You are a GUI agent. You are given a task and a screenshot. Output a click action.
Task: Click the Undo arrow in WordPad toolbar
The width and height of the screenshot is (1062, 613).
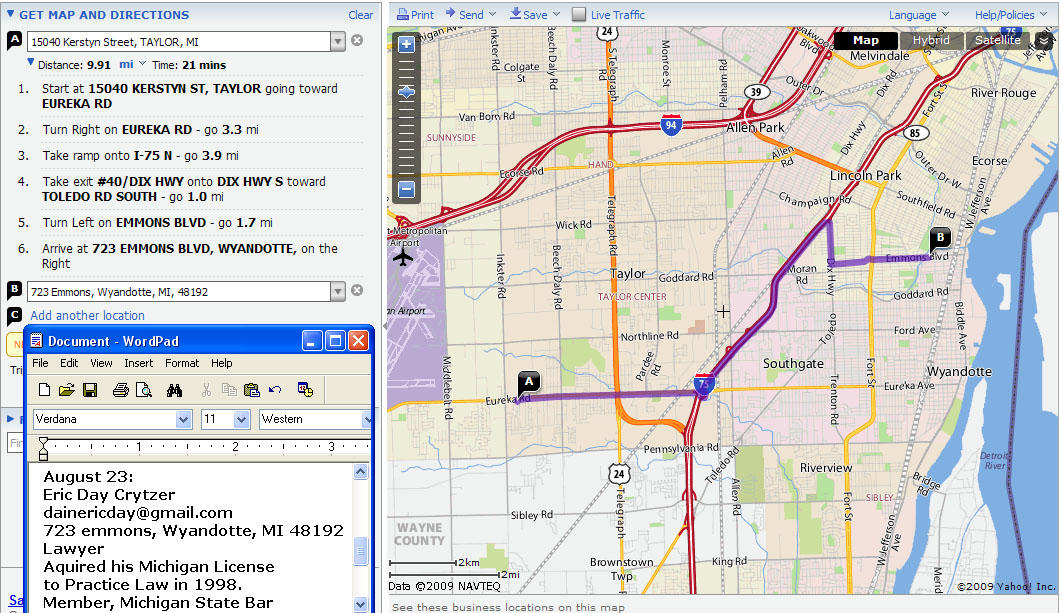click(x=275, y=390)
